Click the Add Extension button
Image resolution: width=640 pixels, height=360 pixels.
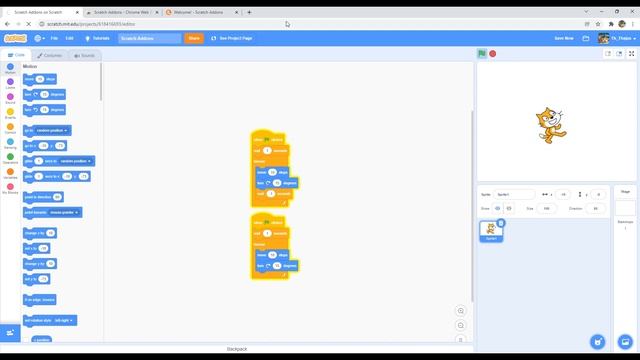point(10,333)
